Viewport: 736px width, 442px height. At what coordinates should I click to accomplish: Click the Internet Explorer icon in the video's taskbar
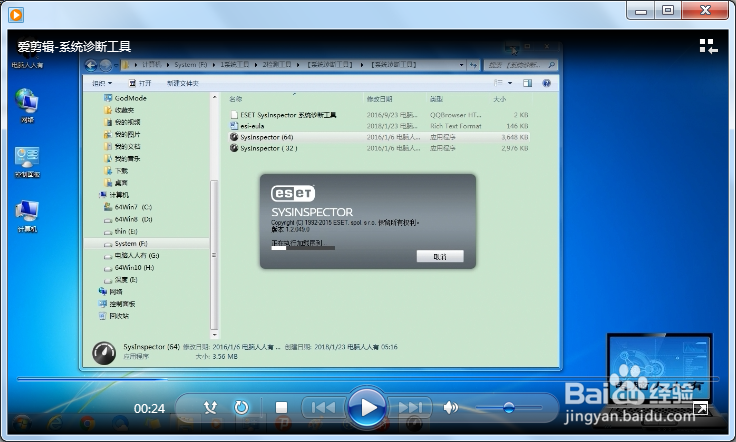55,424
